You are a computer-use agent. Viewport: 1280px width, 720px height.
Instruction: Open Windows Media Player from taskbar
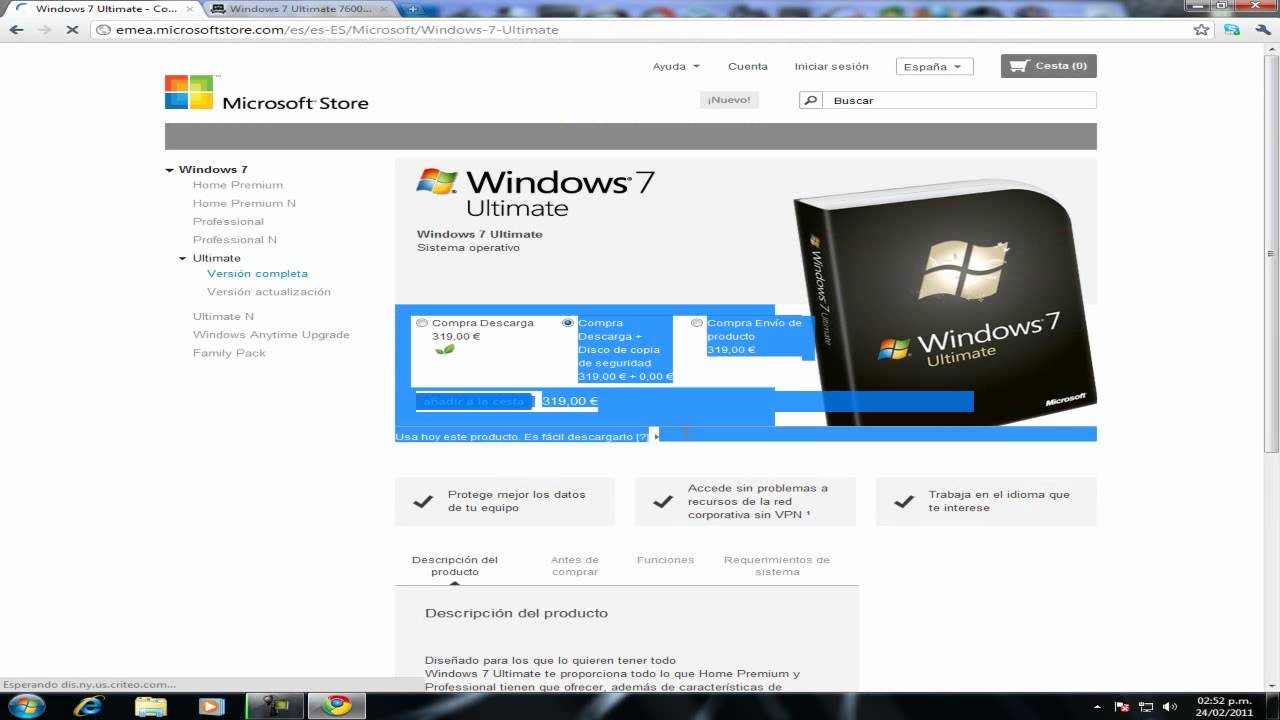click(x=211, y=705)
